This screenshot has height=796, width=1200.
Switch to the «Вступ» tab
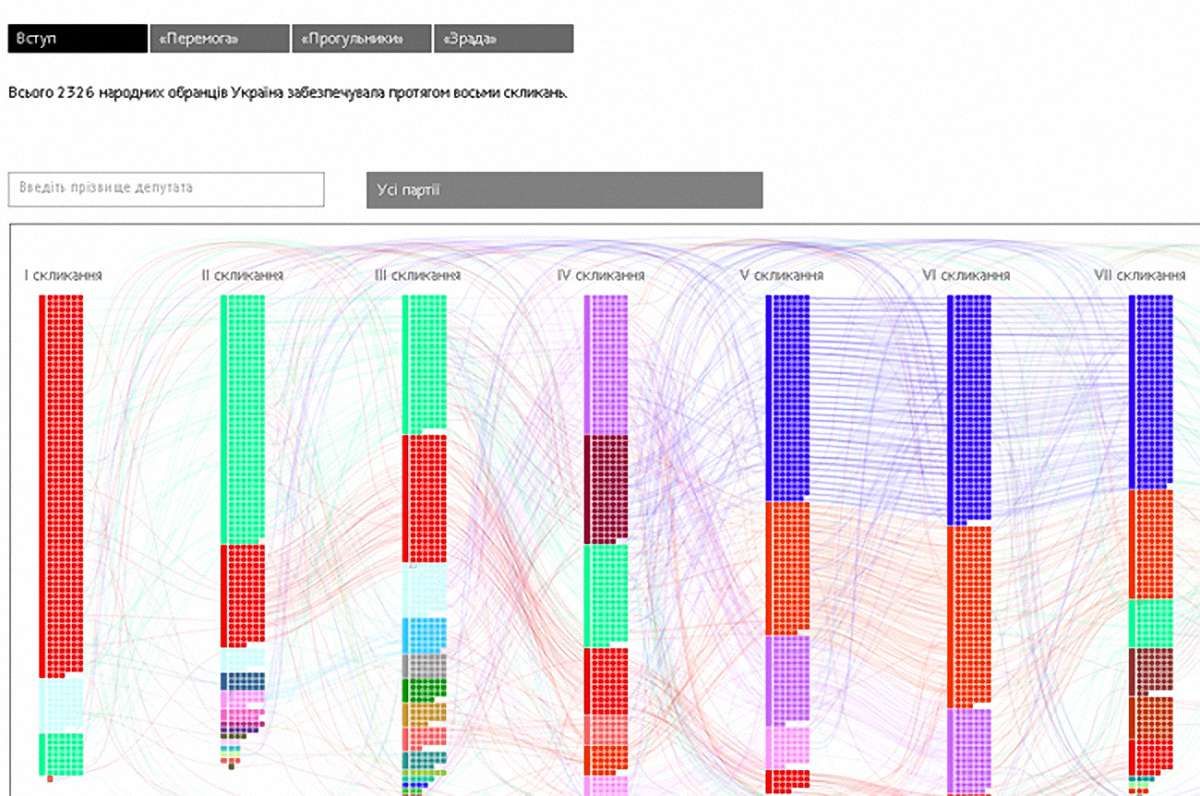pyautogui.click(x=78, y=39)
